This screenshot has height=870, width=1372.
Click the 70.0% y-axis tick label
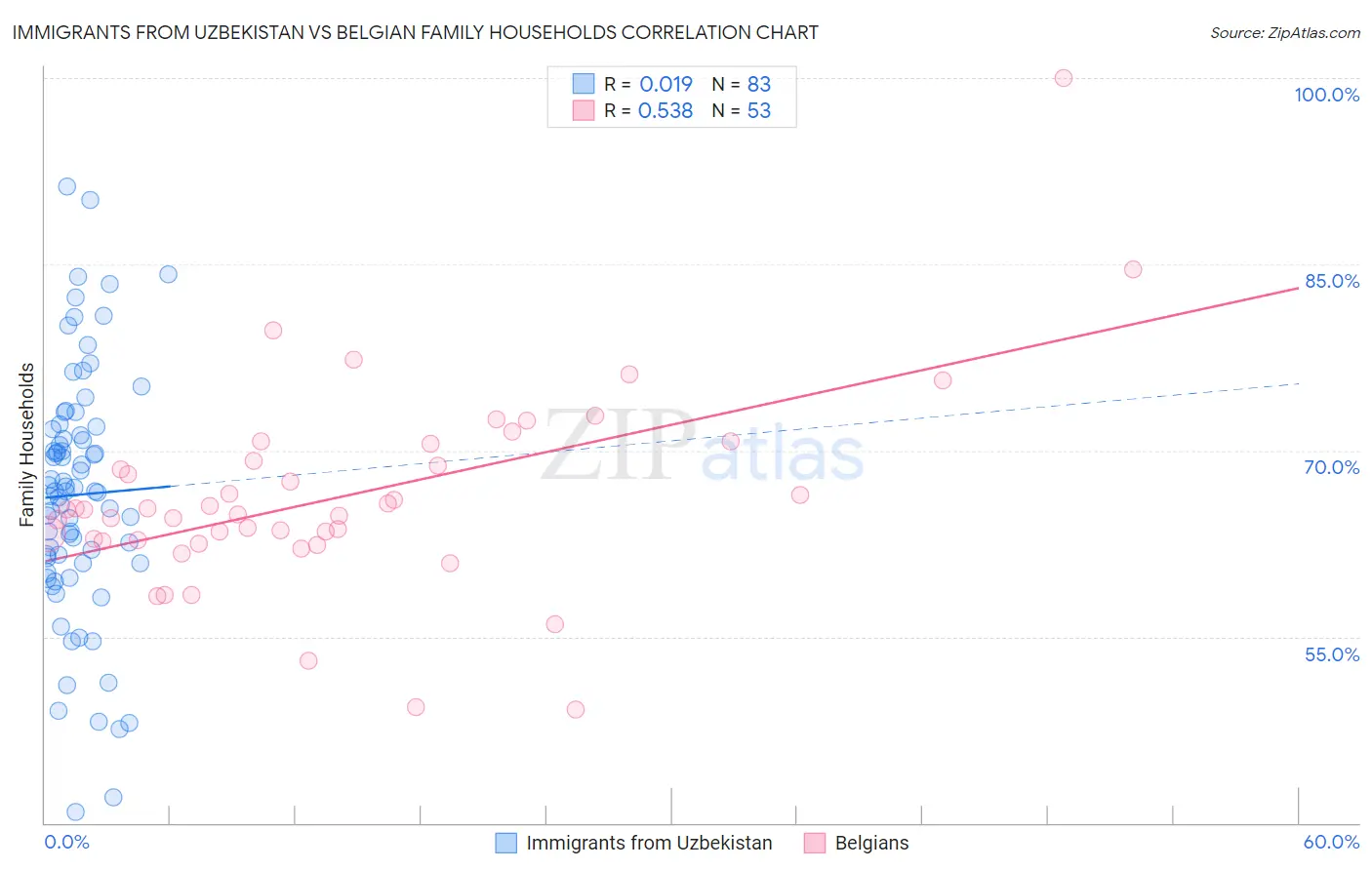pos(1332,467)
